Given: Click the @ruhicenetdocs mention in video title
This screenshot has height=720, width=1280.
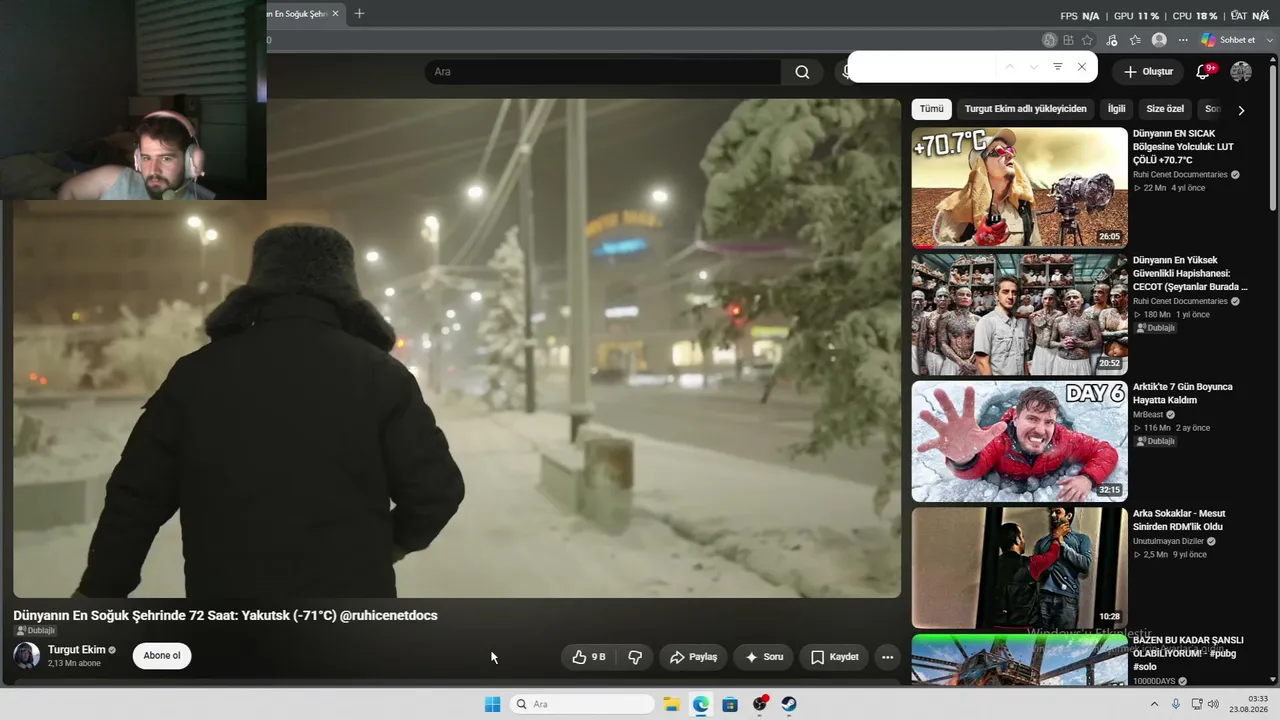Looking at the screenshot, I should (389, 615).
